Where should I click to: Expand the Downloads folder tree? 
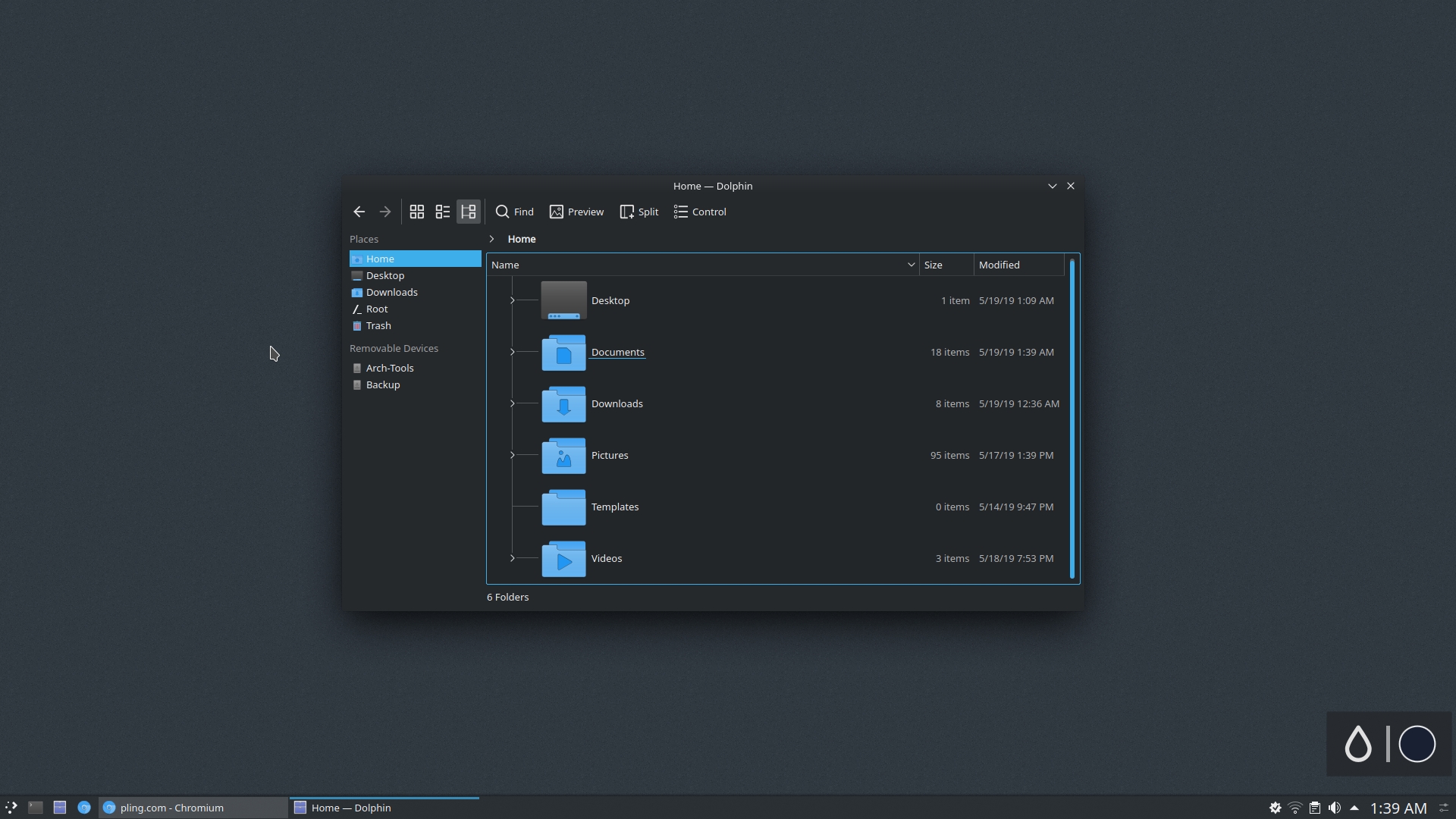coord(513,403)
